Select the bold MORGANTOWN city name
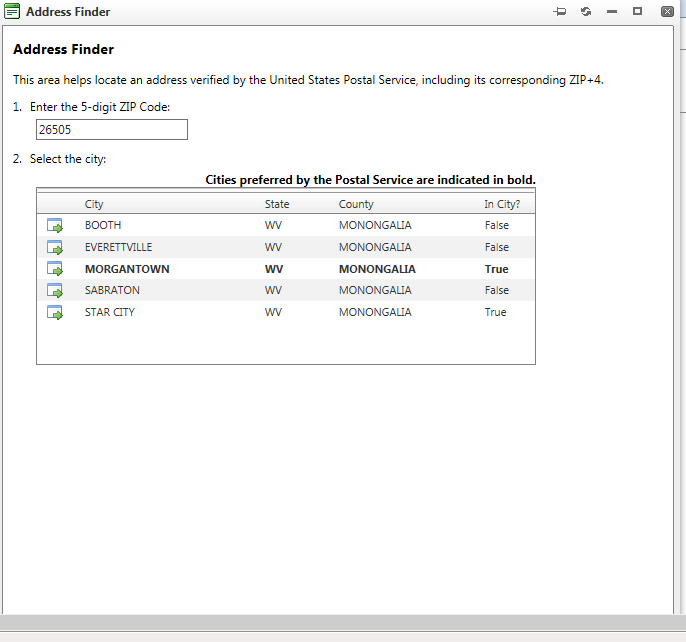Screen dimensions: 686x642 (127, 269)
